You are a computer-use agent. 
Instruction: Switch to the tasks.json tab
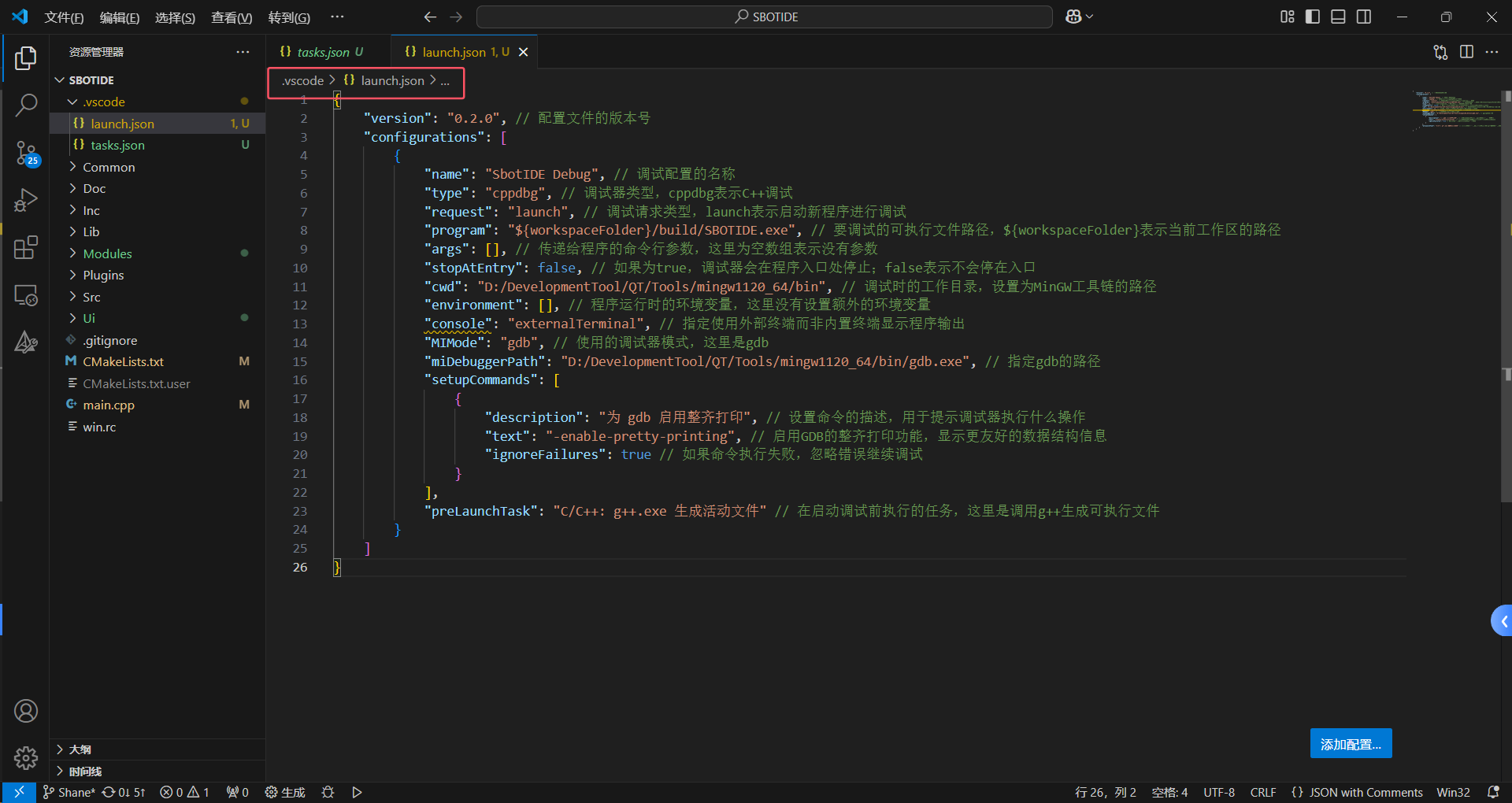pos(328,52)
